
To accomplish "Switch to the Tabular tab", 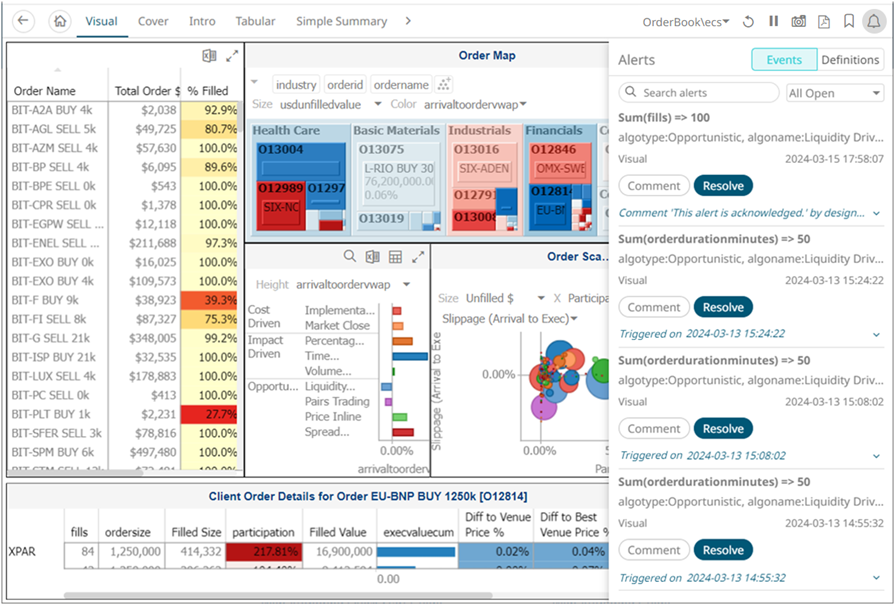I will [x=255, y=20].
